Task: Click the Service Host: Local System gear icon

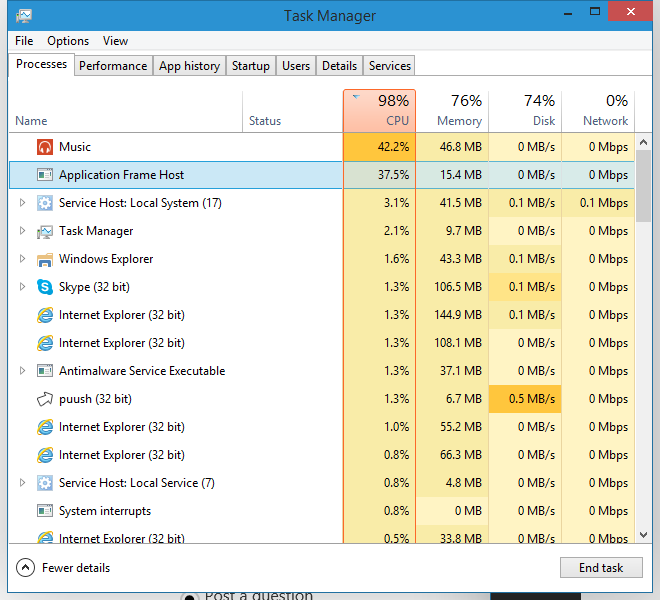Action: pyautogui.click(x=45, y=203)
